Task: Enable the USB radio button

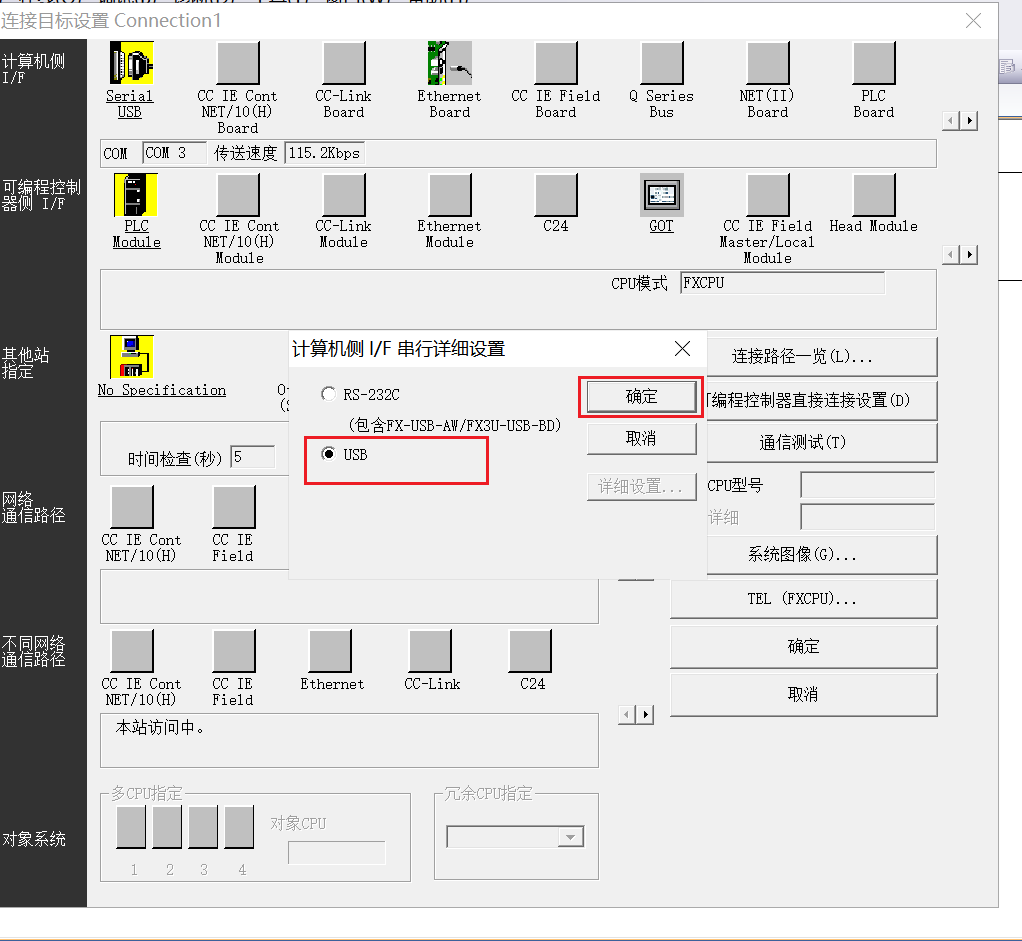Action: coord(329,456)
